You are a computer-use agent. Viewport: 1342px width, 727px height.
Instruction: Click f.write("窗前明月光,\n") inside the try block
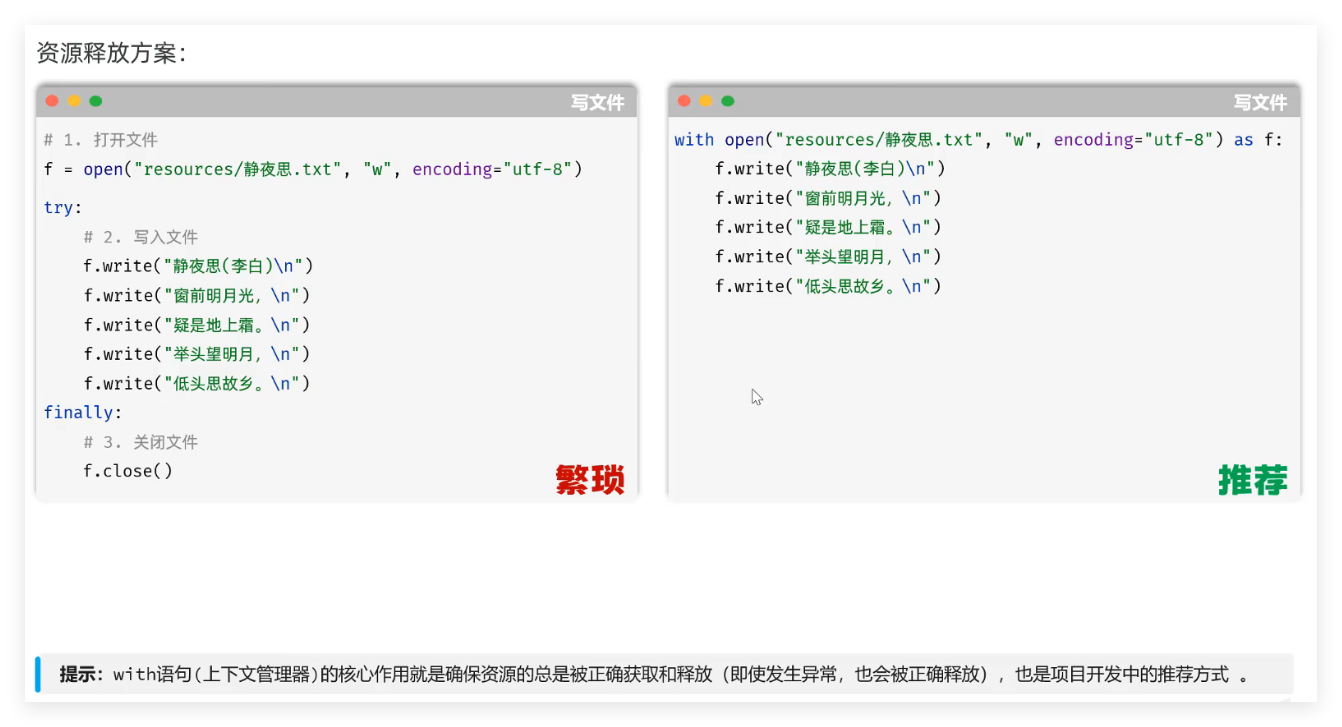[x=197, y=295]
